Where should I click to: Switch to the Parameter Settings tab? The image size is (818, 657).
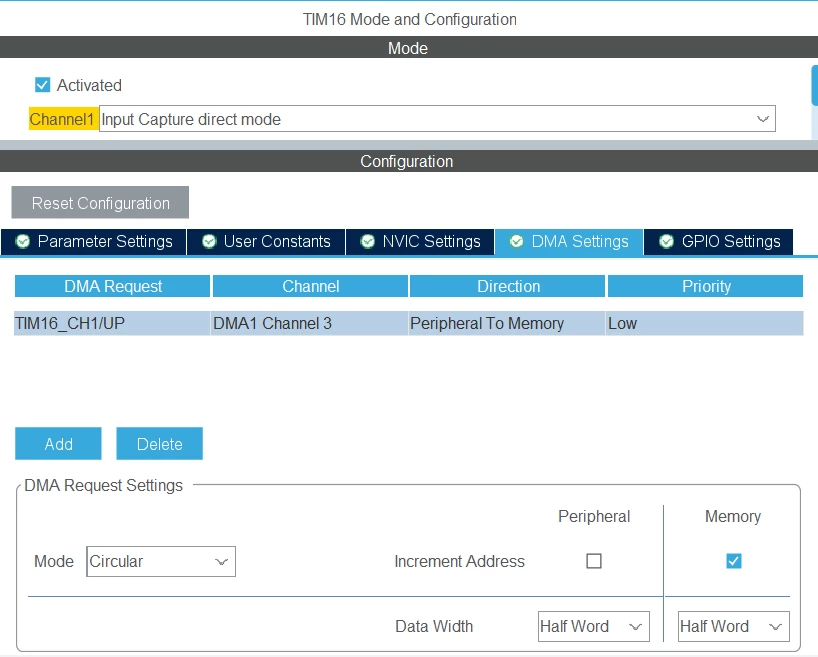(93, 242)
